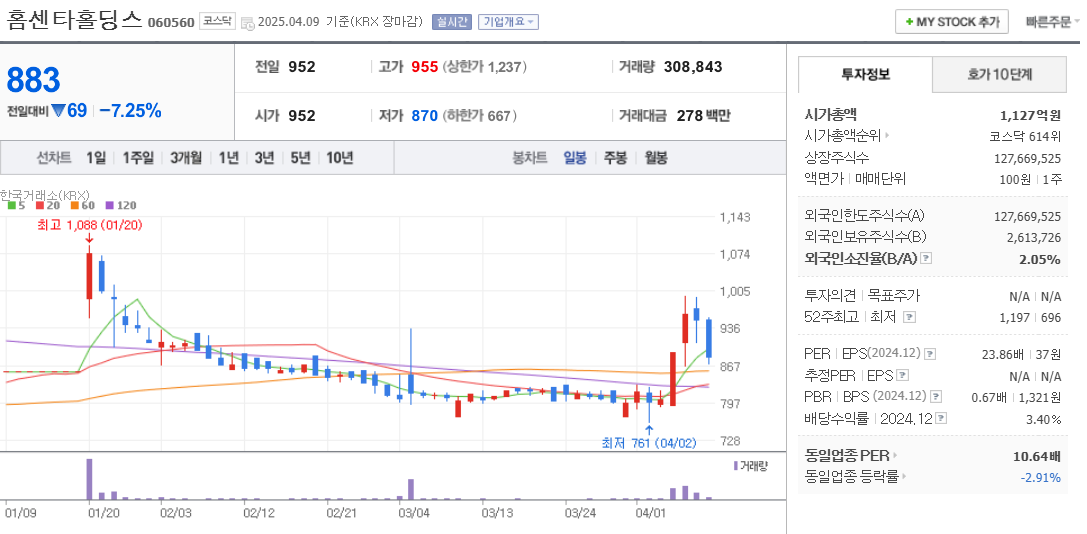
Task: Select the 월봉 monthly candle chart
Action: click(x=656, y=158)
